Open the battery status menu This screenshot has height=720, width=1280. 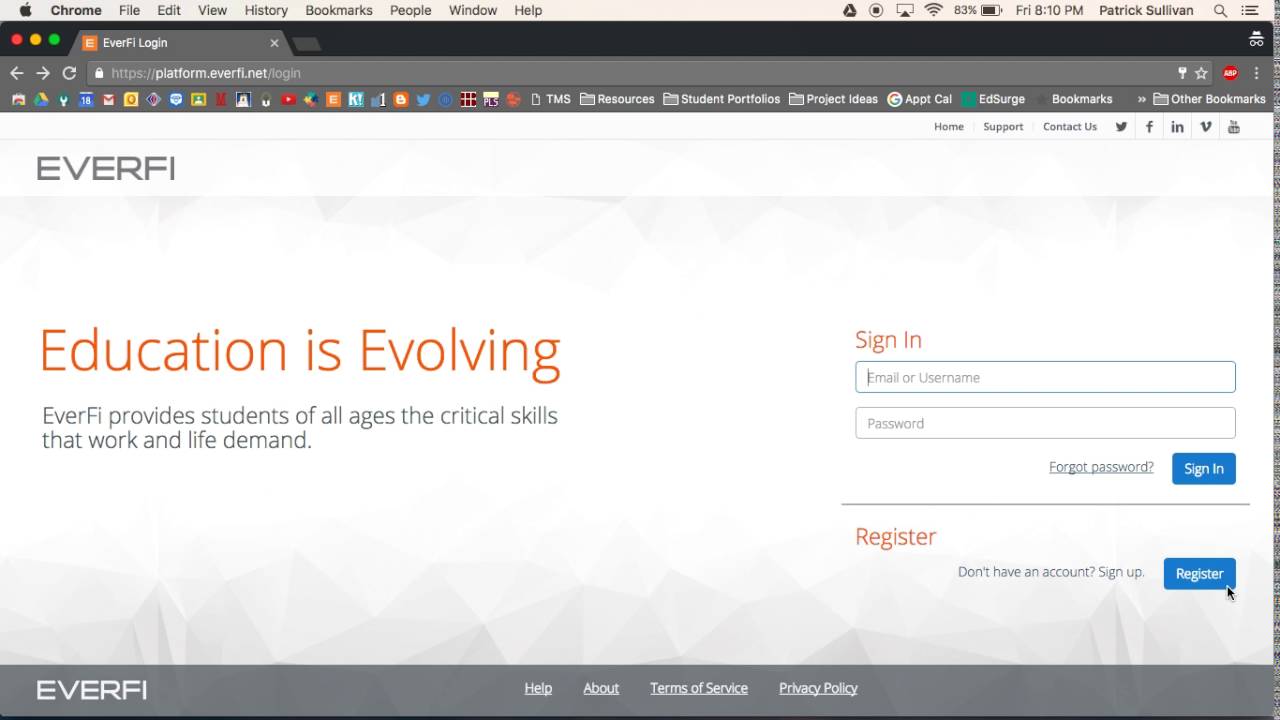978,10
